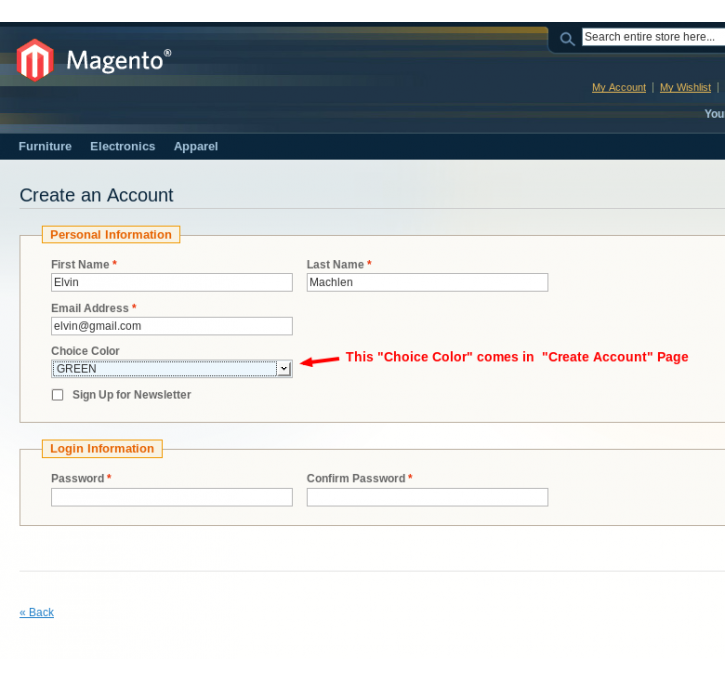Click the search magnifier icon
This screenshot has height=680, width=725.
click(567, 38)
